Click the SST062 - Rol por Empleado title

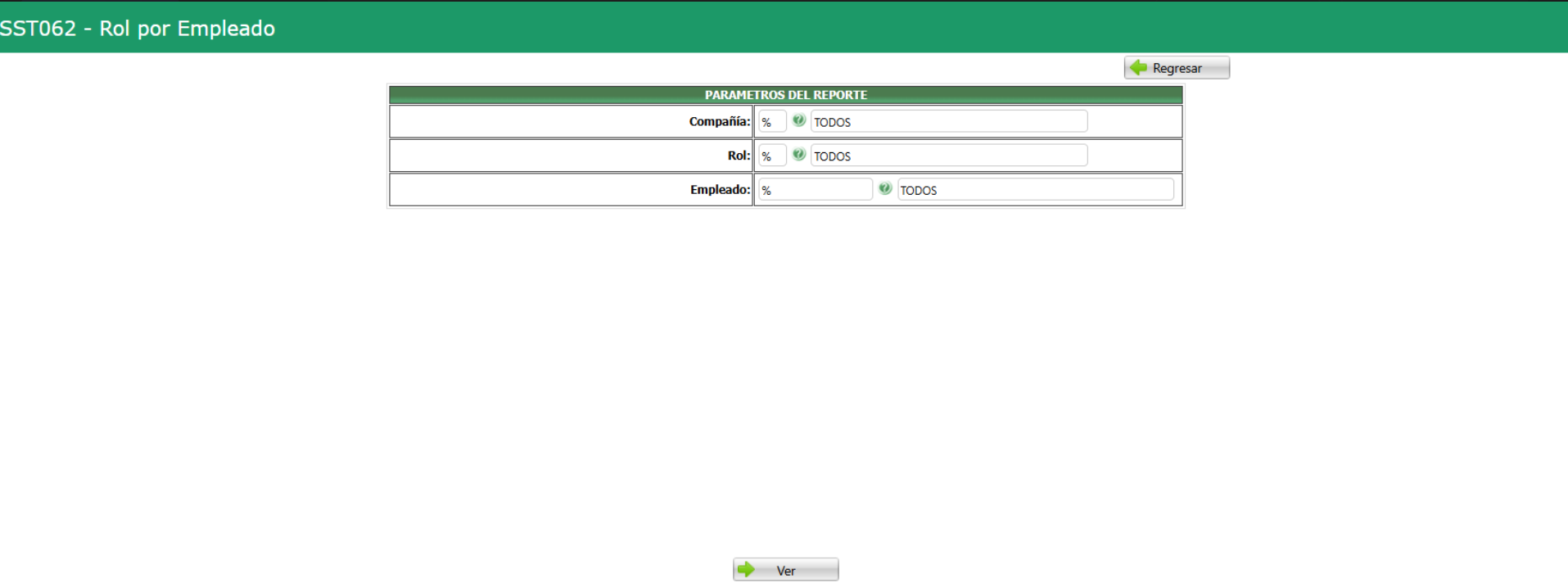[138, 29]
